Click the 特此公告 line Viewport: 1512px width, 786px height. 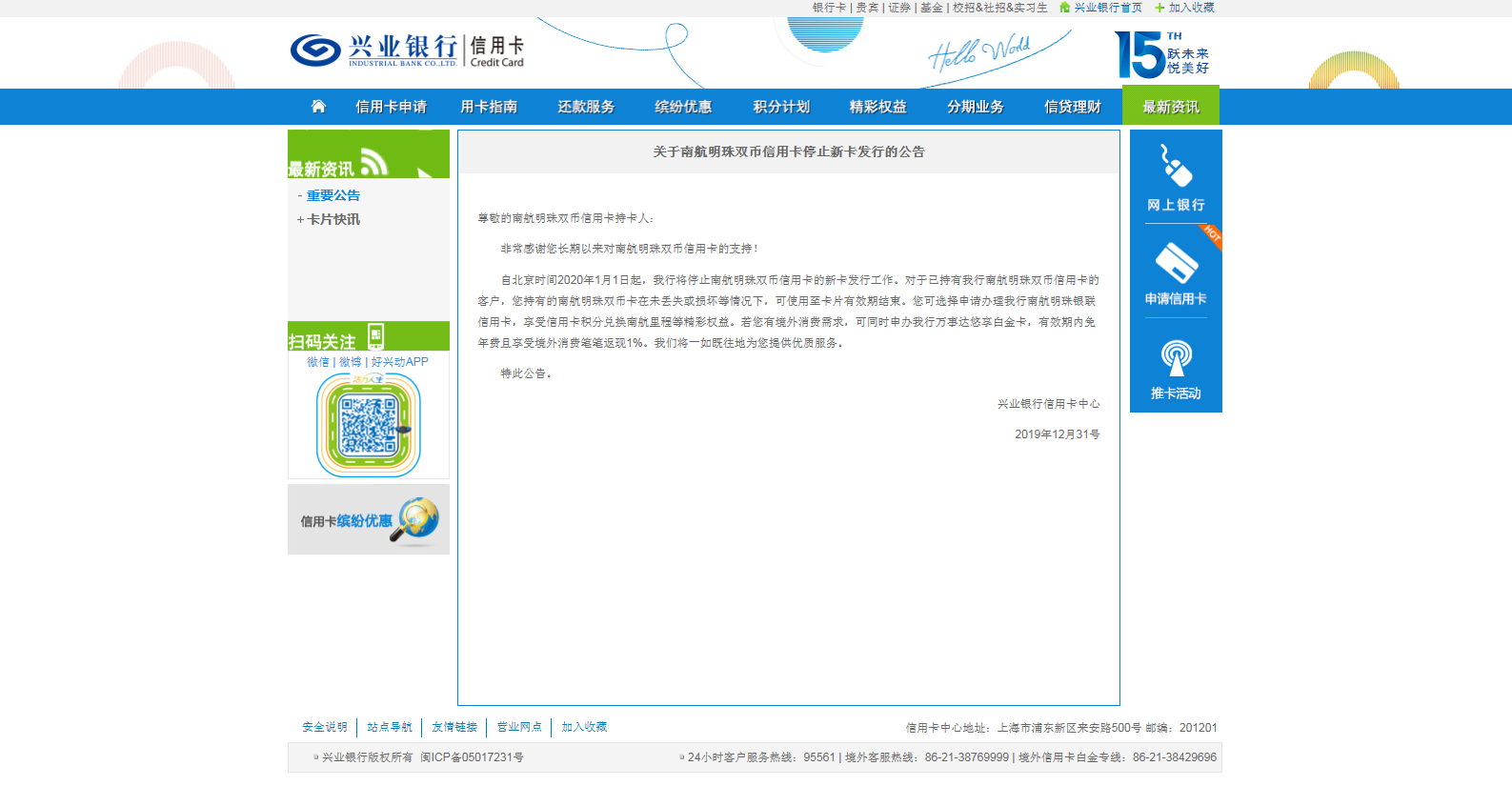[x=527, y=373]
